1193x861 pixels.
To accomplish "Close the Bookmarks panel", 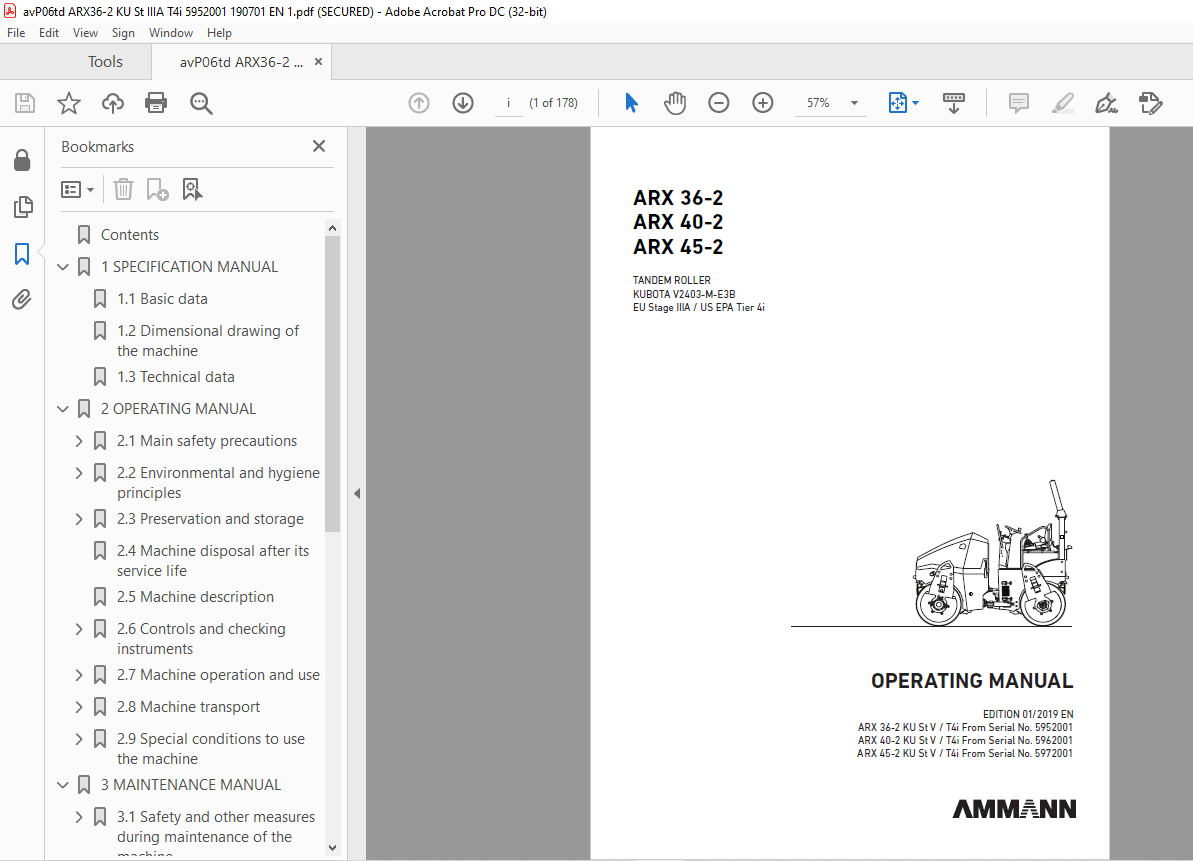I will pyautogui.click(x=319, y=146).
